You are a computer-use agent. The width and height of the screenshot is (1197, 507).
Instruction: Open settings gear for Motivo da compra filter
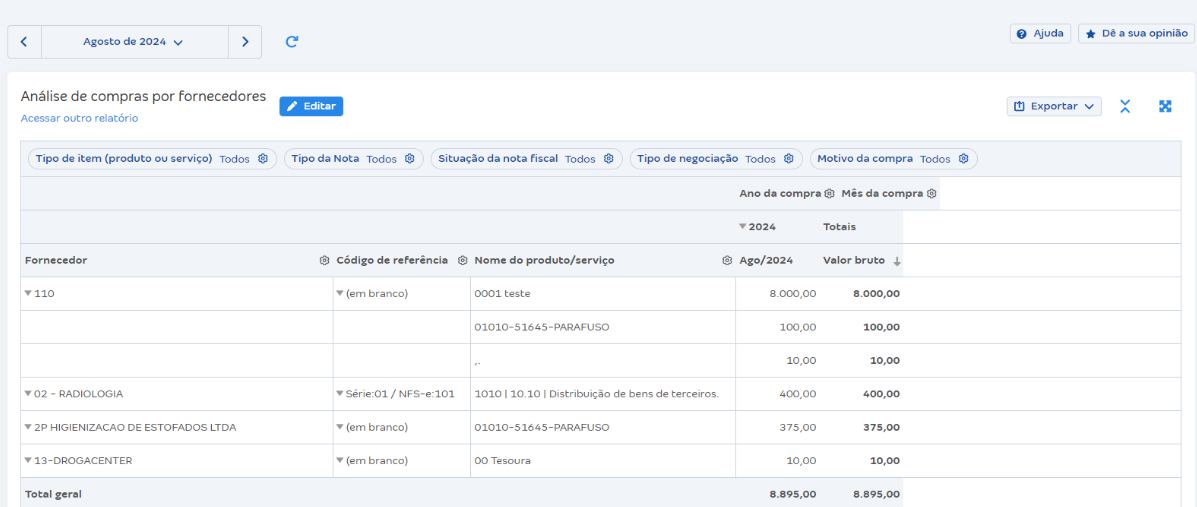[x=963, y=159]
